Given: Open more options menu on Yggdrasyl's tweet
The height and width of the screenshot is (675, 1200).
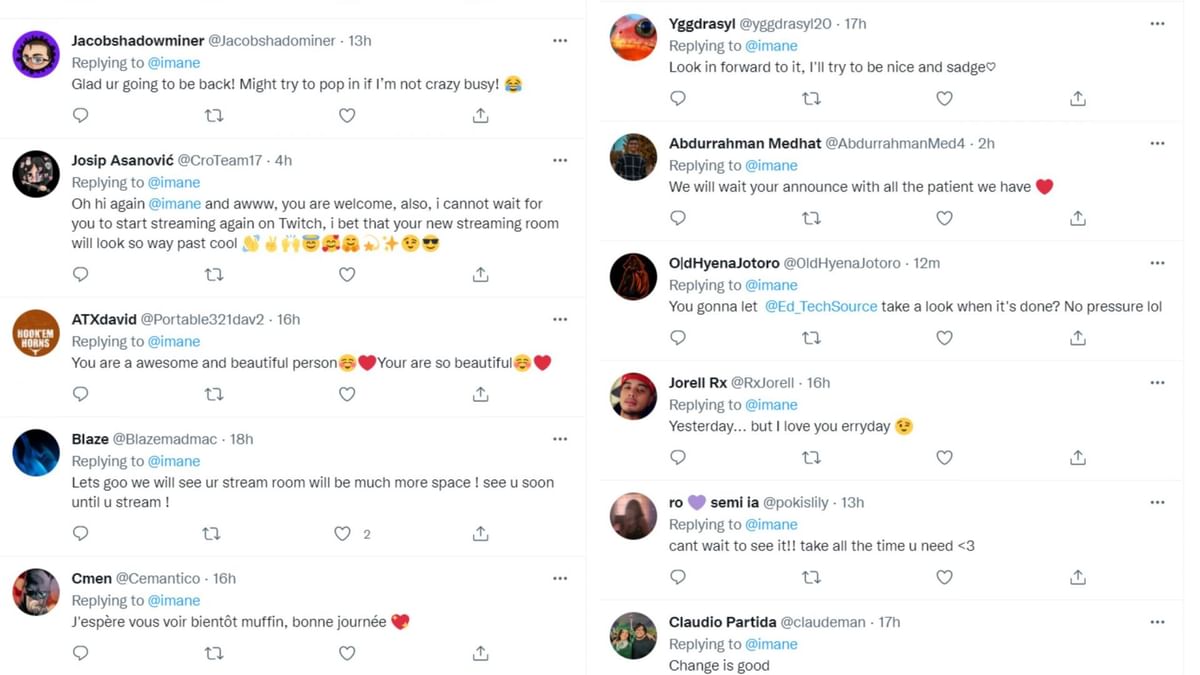Looking at the screenshot, I should coord(1157,24).
